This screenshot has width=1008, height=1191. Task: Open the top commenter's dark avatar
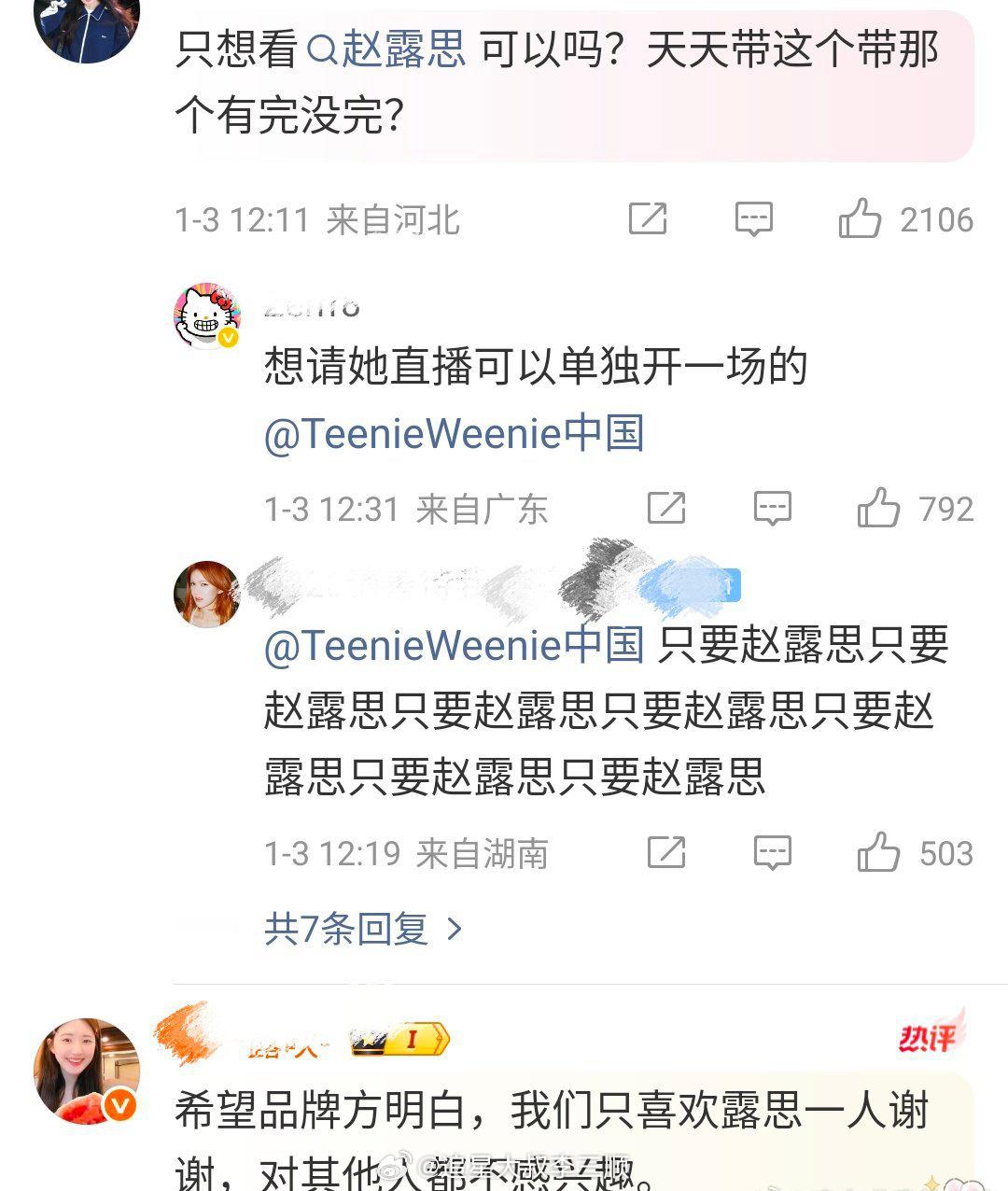(x=87, y=26)
